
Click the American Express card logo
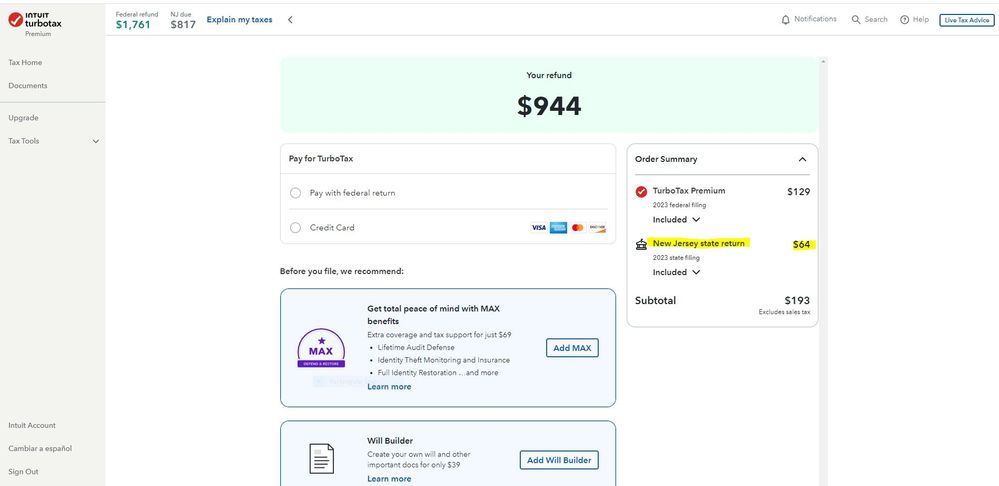tap(558, 227)
